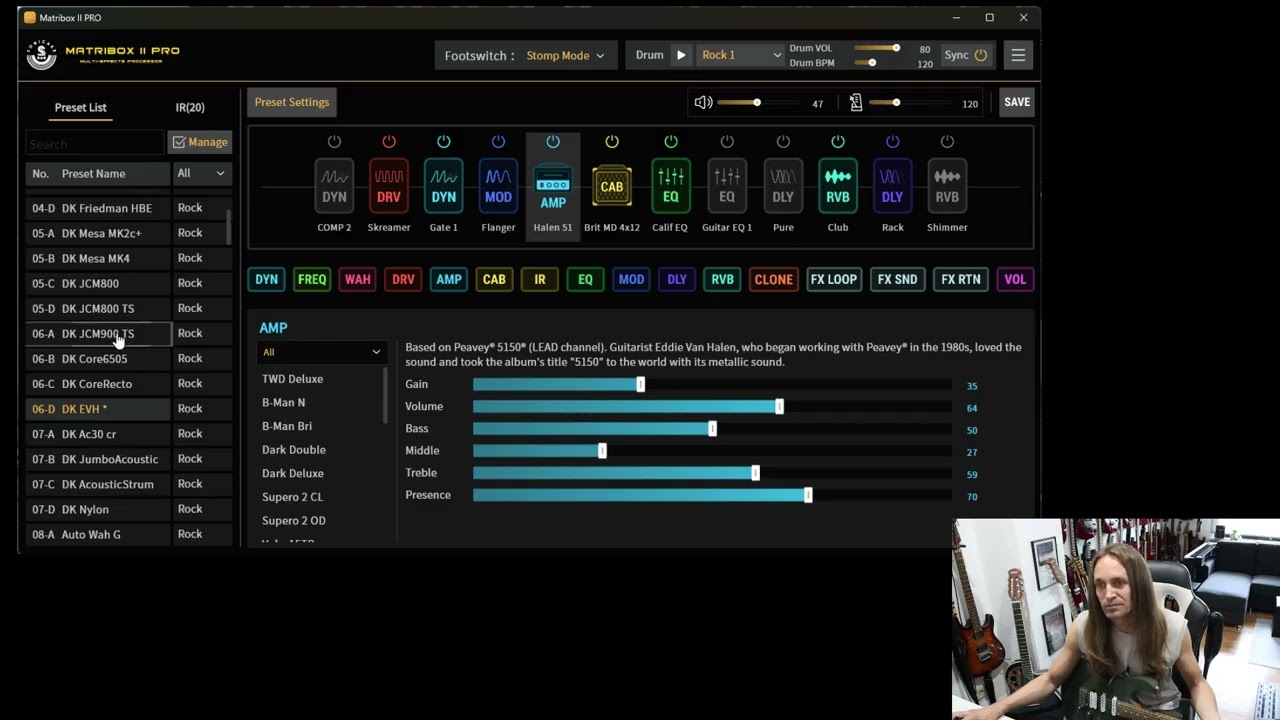Select the Shimmer RVB effect block
This screenshot has height=720, width=1280.
pos(947,186)
